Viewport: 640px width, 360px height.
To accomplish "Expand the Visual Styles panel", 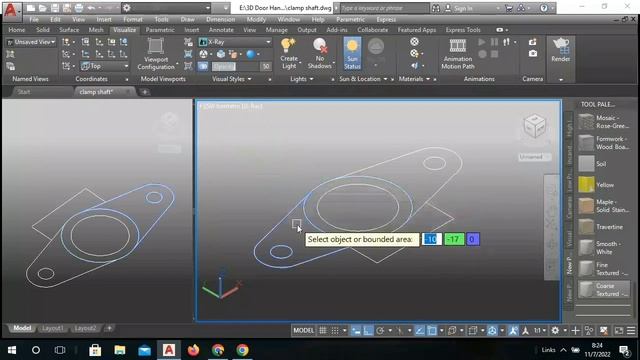I will tap(231, 79).
